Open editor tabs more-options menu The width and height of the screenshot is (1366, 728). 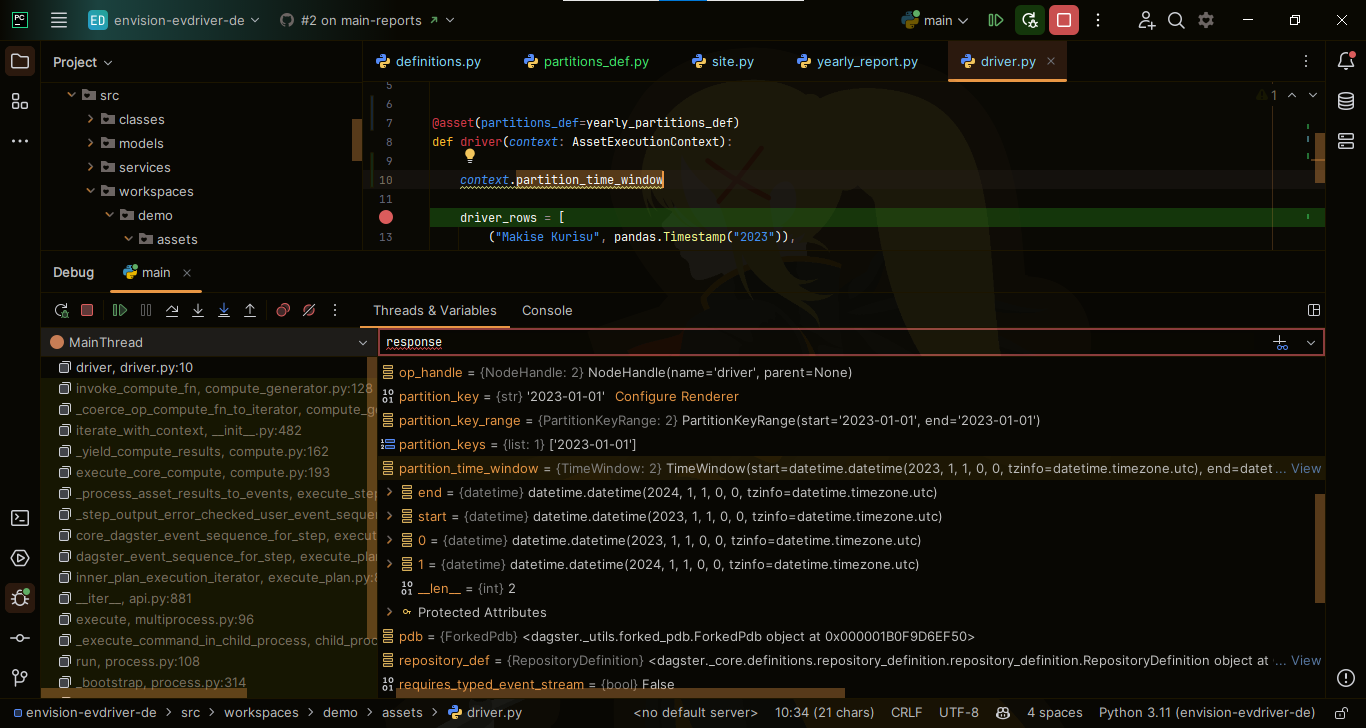(x=1306, y=61)
